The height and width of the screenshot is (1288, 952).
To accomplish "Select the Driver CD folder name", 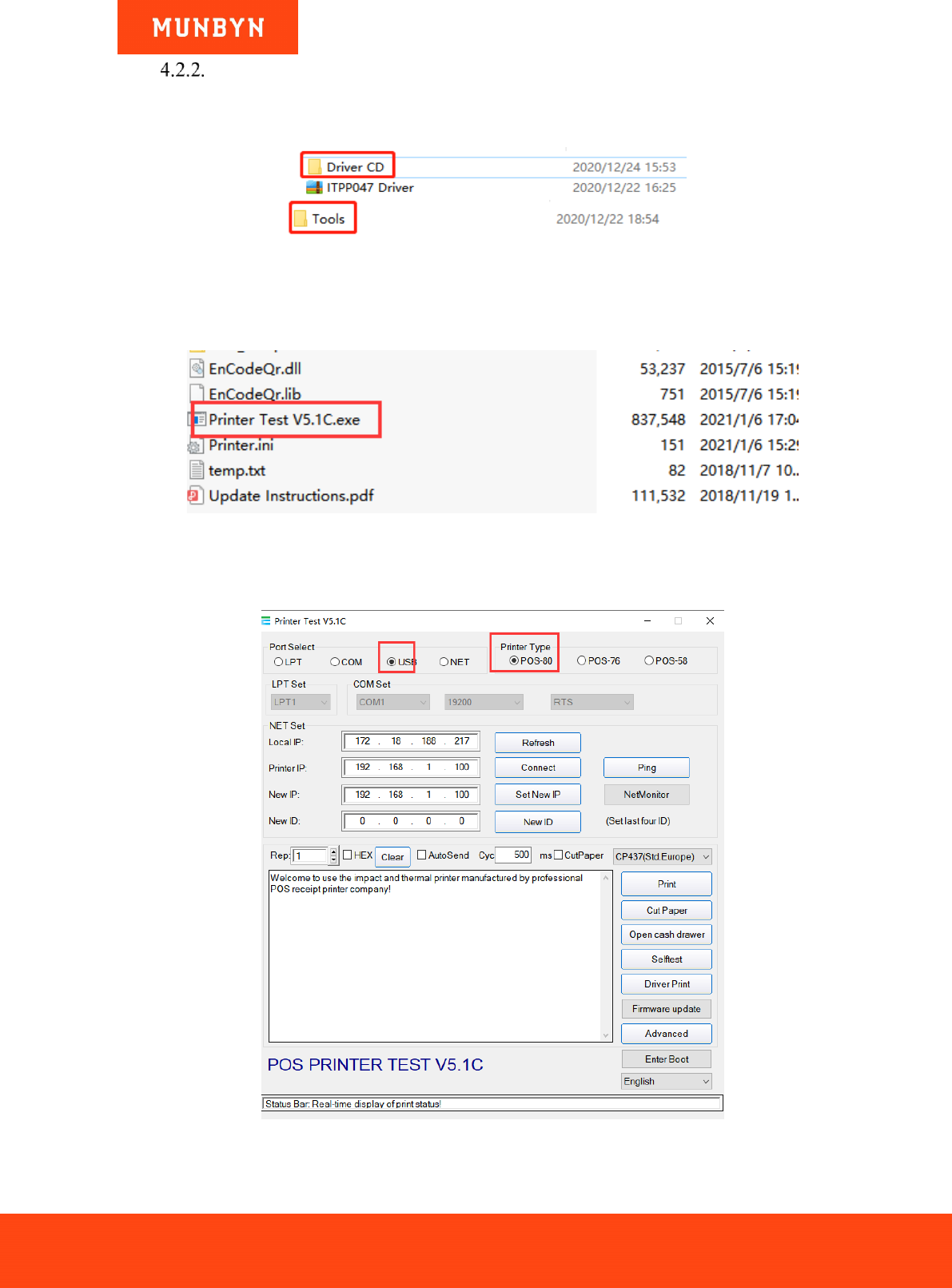I will click(x=356, y=167).
